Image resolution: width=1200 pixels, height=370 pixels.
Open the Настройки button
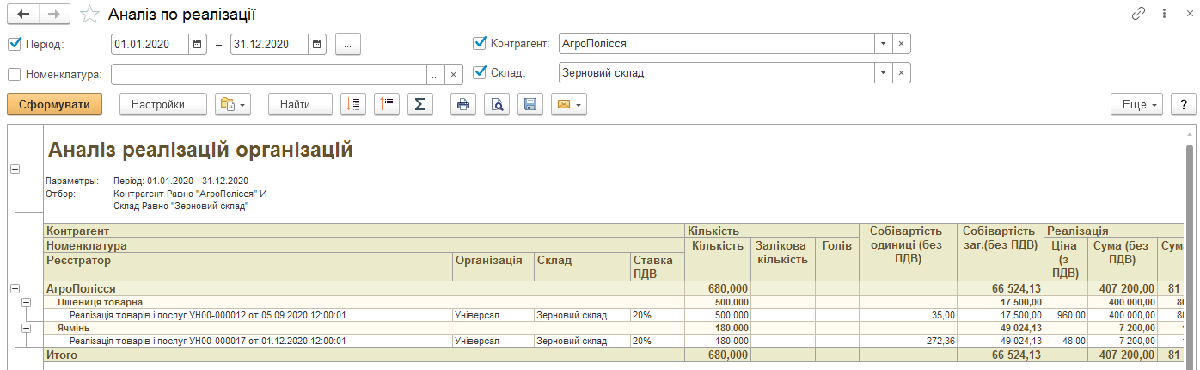pyautogui.click(x=163, y=104)
